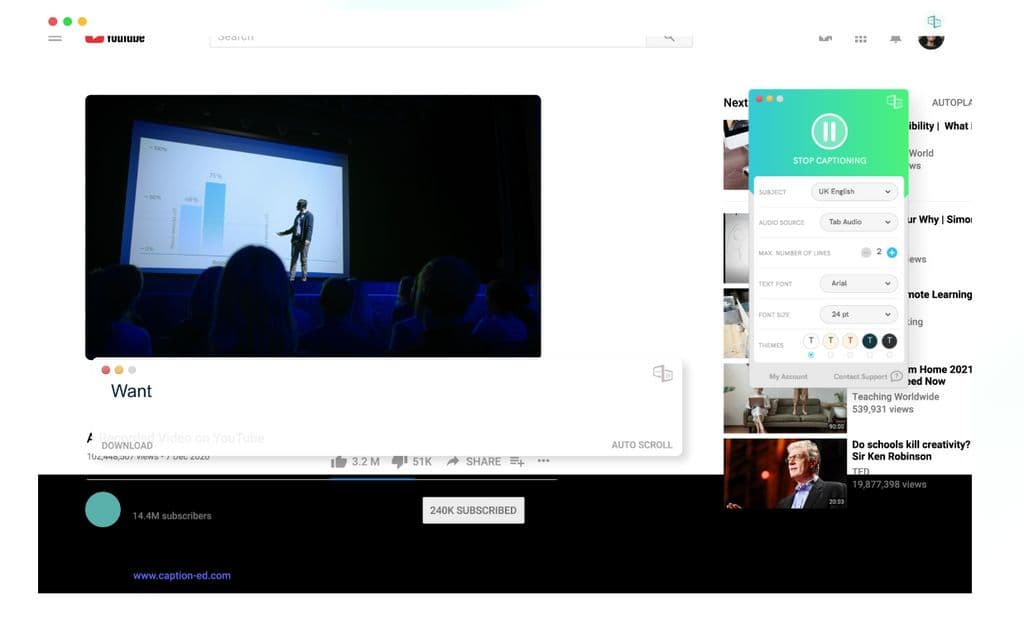Open the create video camera icon
Viewport: 1024px width, 618px height.
[x=825, y=39]
